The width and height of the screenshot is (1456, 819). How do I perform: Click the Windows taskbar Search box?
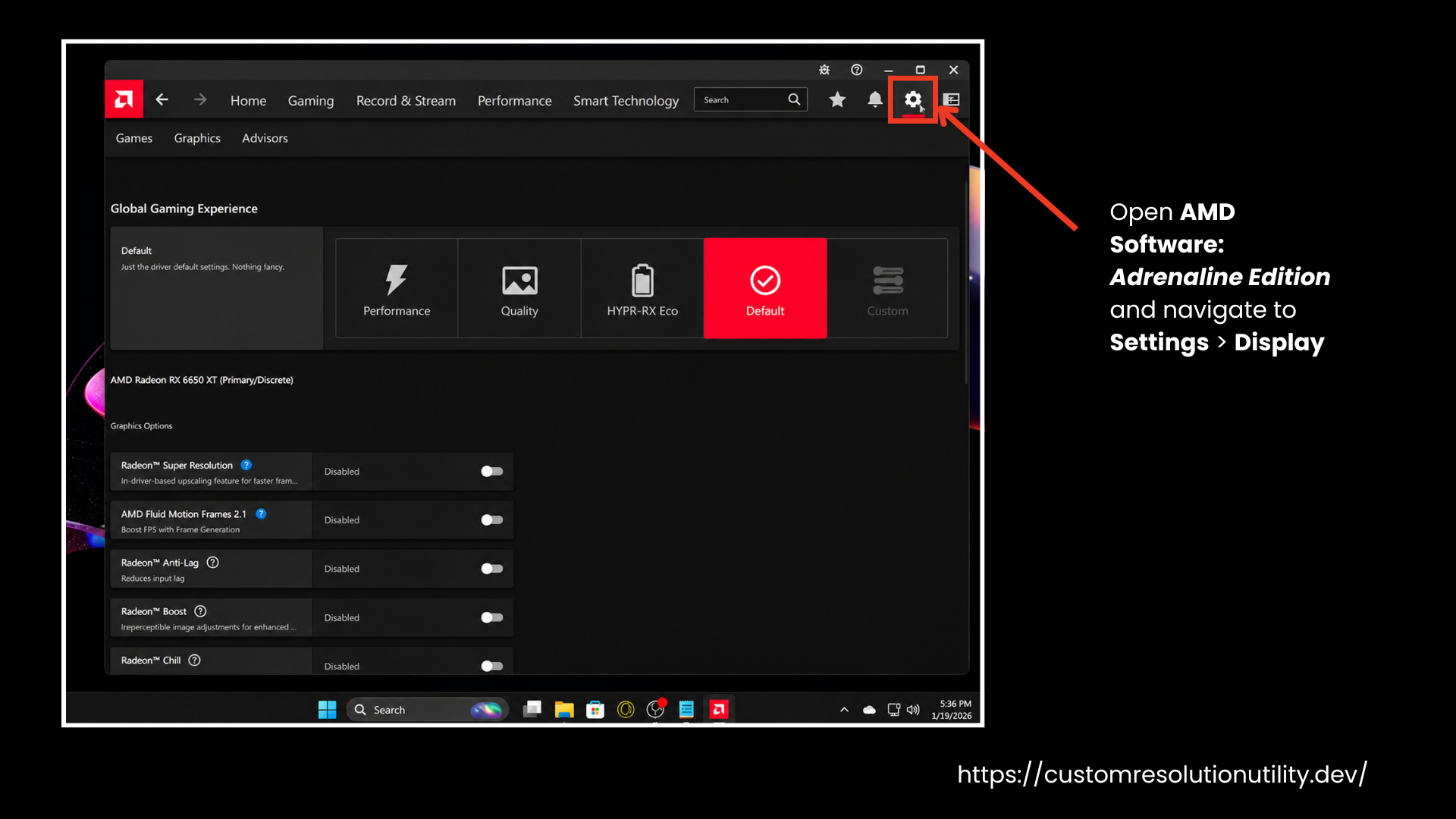(428, 710)
